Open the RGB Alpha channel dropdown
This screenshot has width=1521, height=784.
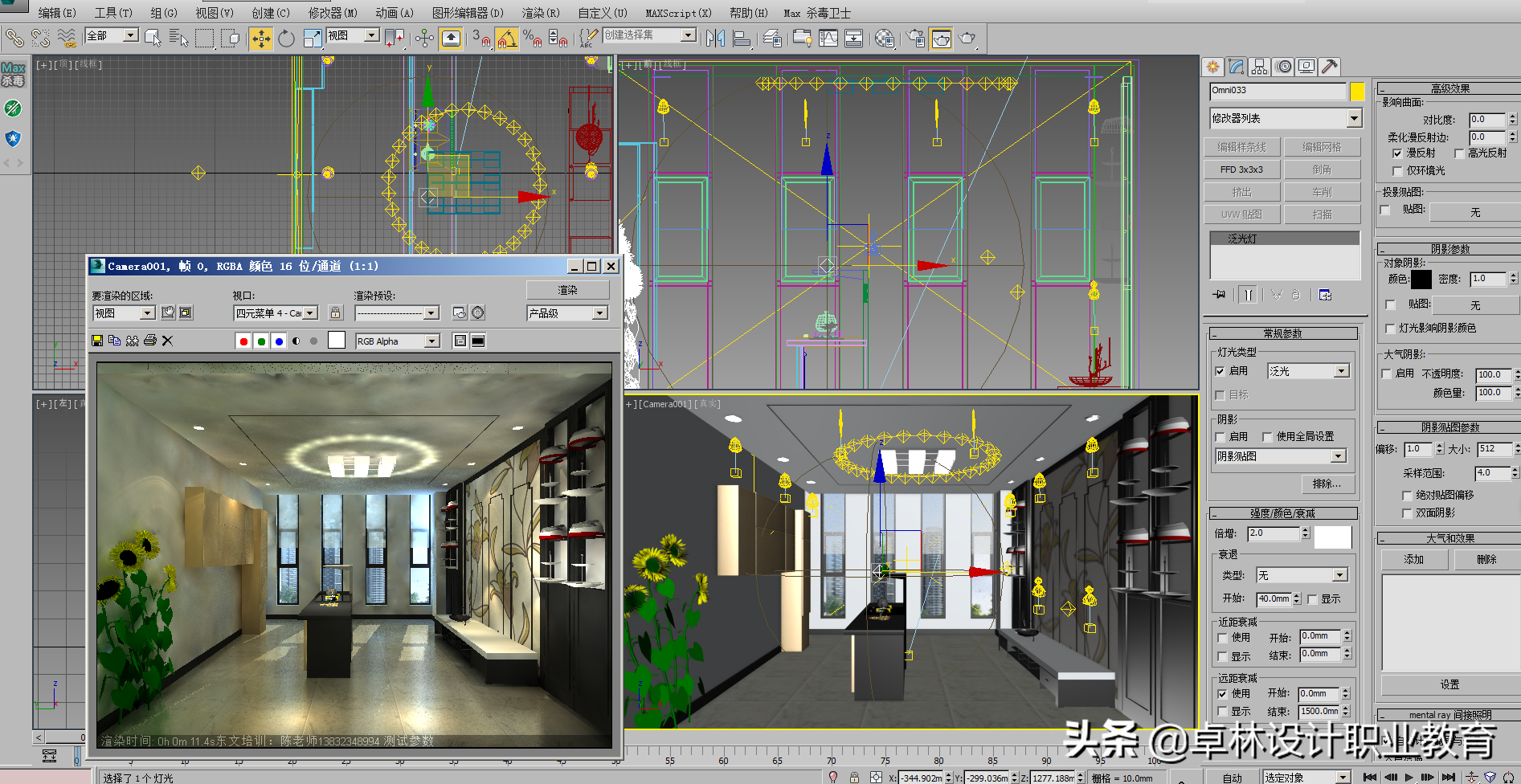pos(397,341)
